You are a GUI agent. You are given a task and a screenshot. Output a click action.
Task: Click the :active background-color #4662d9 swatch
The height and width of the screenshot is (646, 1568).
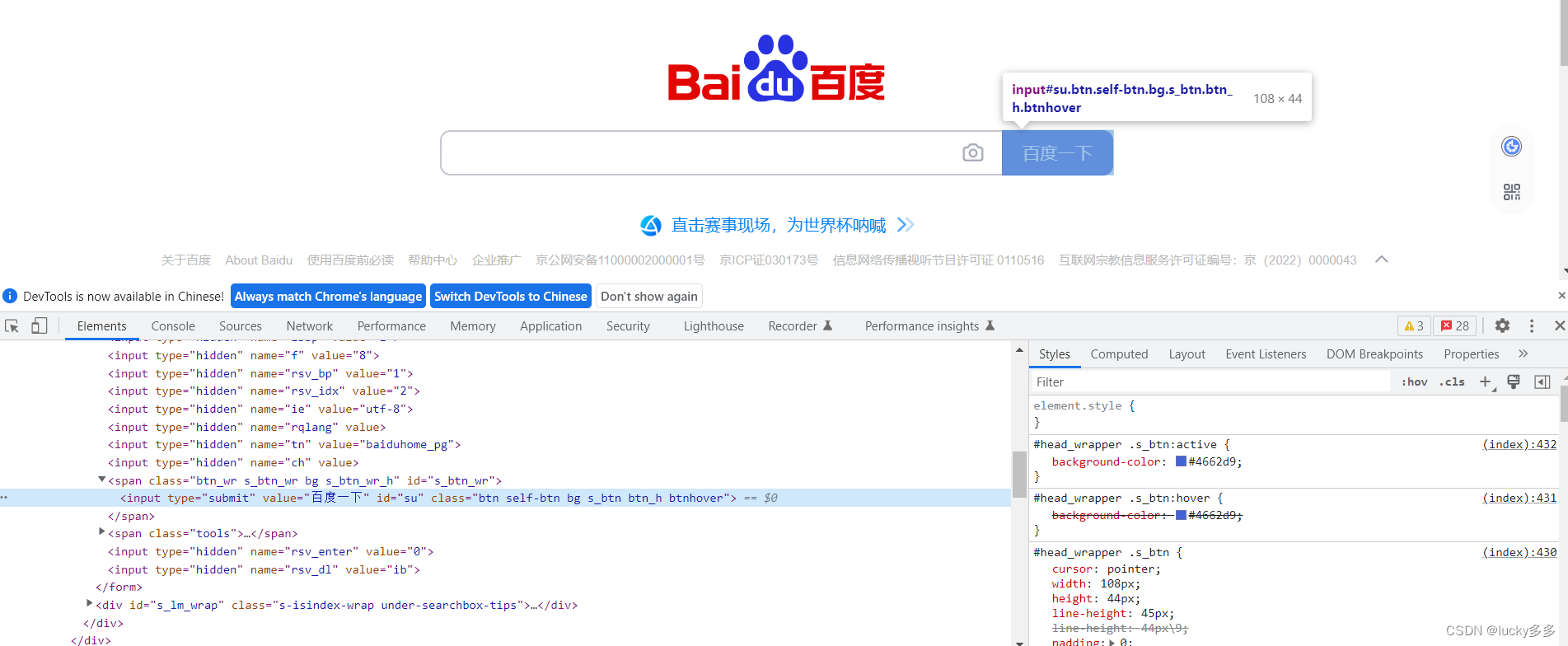pos(1181,461)
